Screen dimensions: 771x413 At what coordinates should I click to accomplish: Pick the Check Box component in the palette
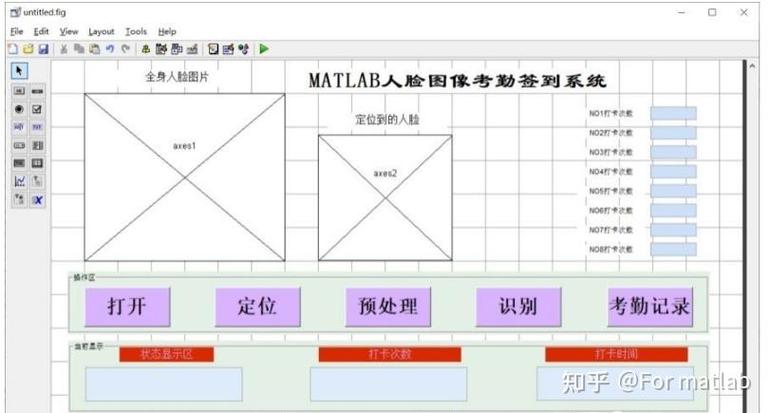tap(37, 109)
